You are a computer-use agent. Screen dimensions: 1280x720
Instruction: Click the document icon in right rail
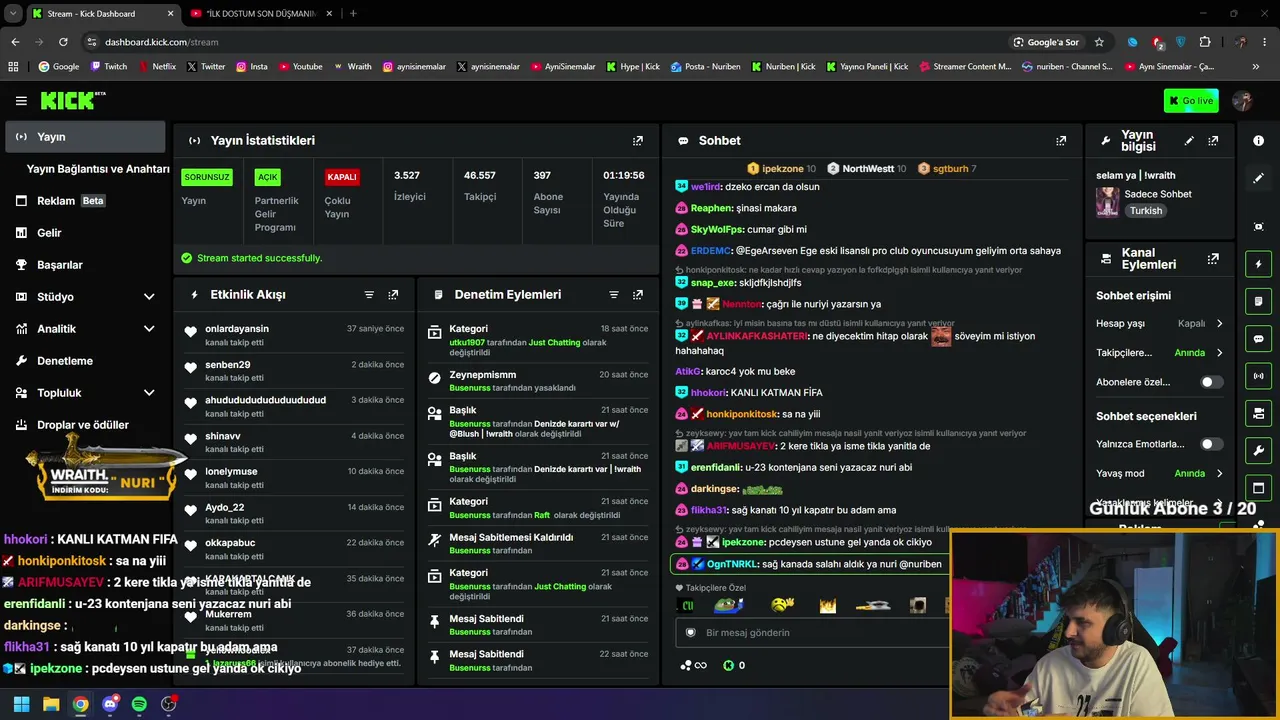1259,301
